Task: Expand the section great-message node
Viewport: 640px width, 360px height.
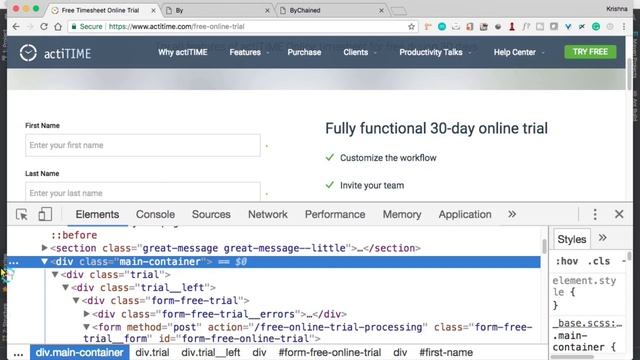Action: [x=44, y=248]
